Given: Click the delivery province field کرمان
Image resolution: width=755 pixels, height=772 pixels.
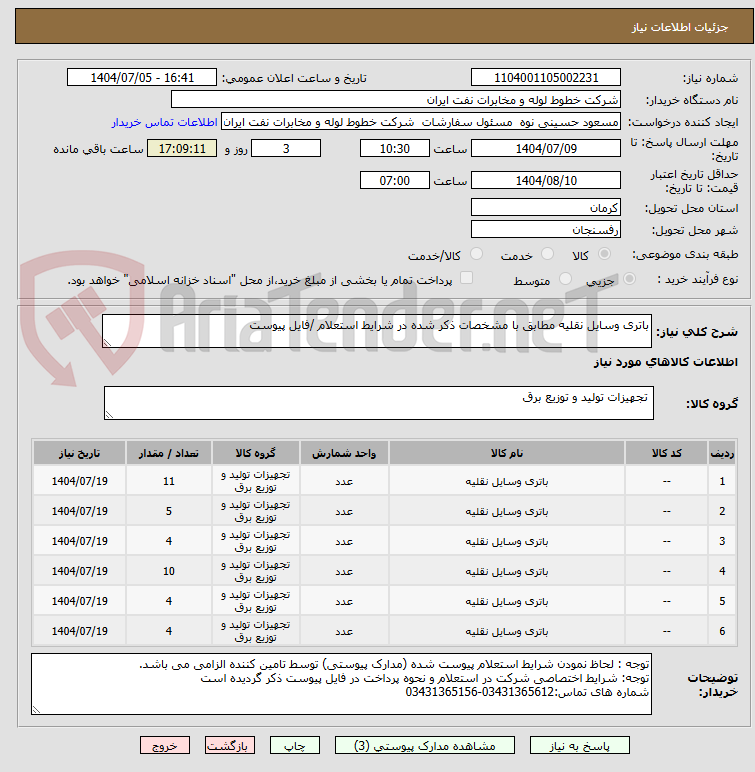Looking at the screenshot, I should (546, 207).
